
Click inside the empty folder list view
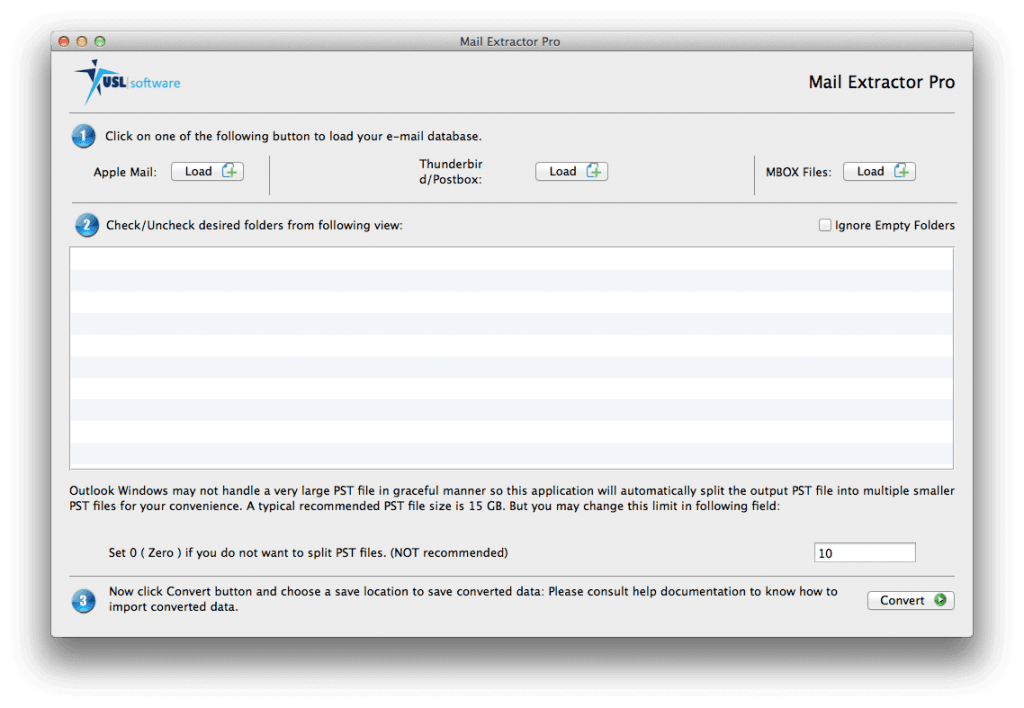(x=511, y=357)
